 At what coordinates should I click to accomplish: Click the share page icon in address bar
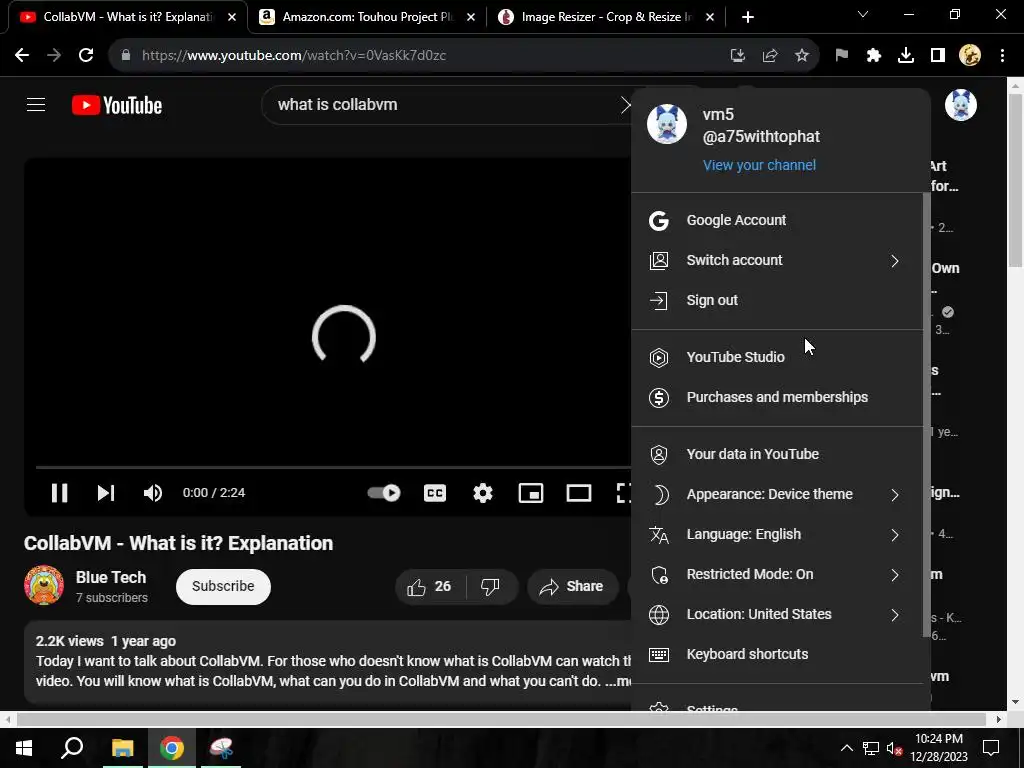point(770,55)
